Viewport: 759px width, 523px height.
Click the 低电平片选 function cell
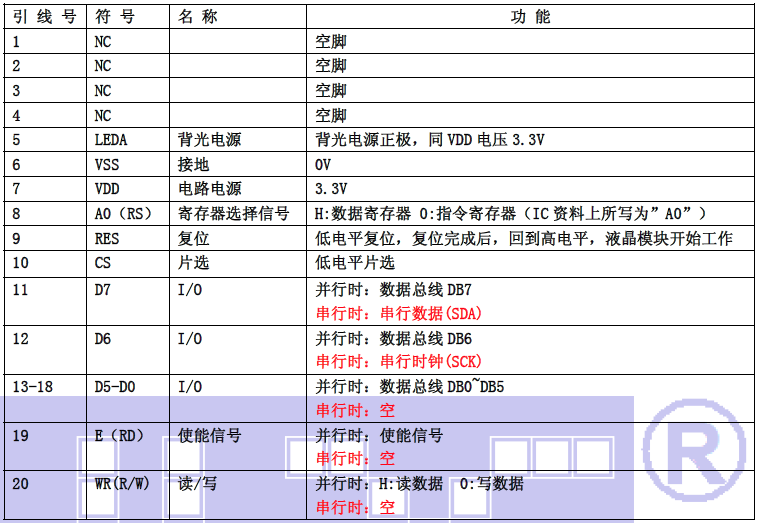click(355, 263)
